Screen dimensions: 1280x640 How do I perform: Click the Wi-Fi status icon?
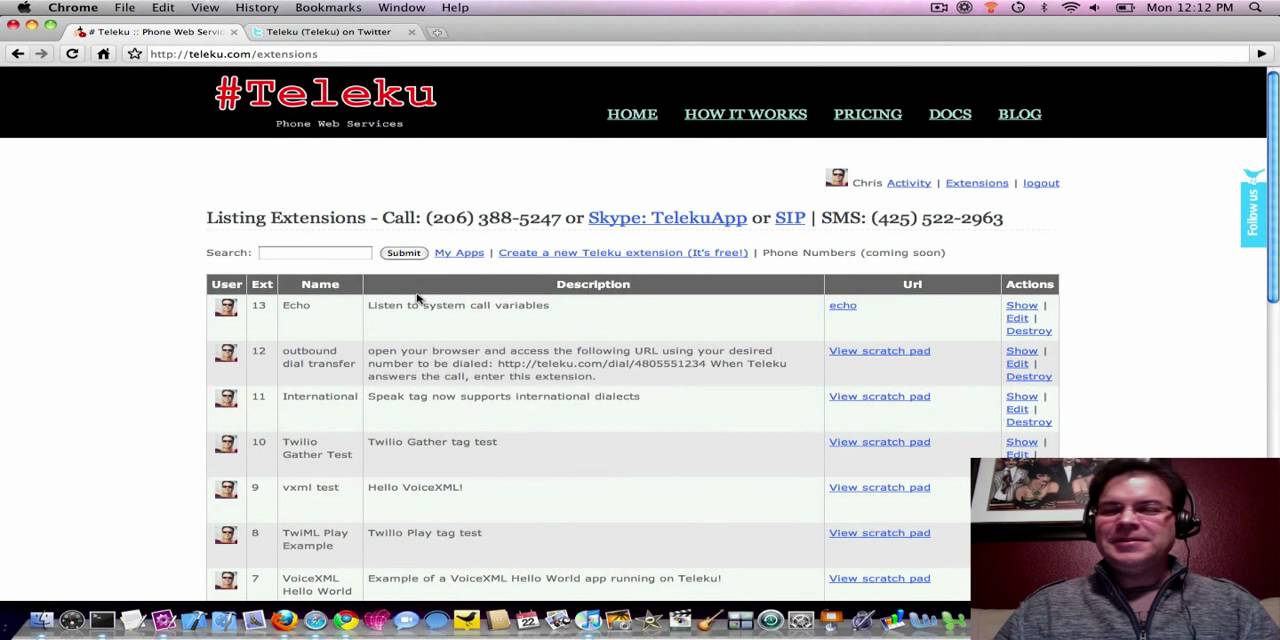[1070, 8]
